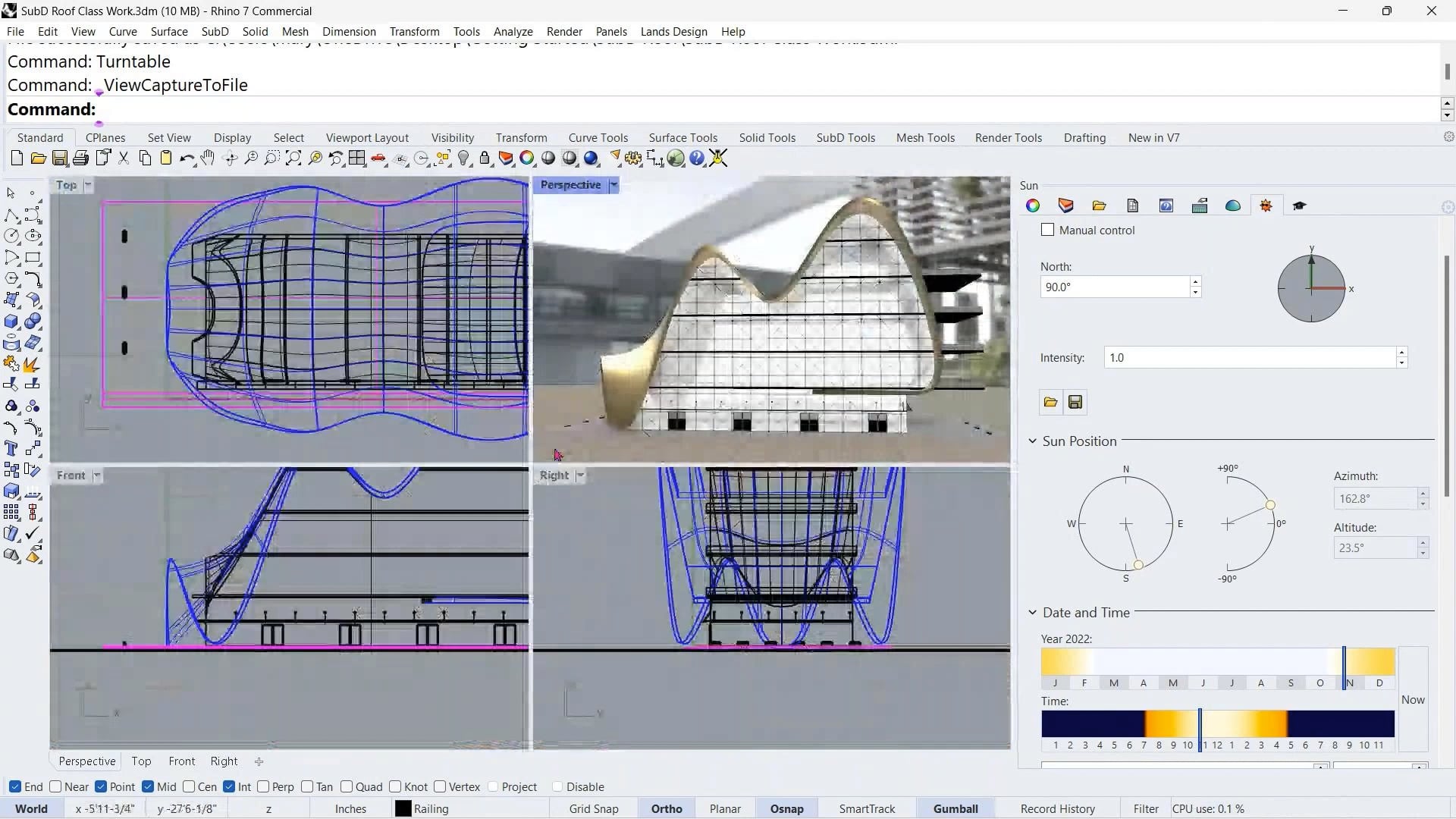The width and height of the screenshot is (1456, 819).
Task: Open the Render menu
Action: pyautogui.click(x=564, y=32)
